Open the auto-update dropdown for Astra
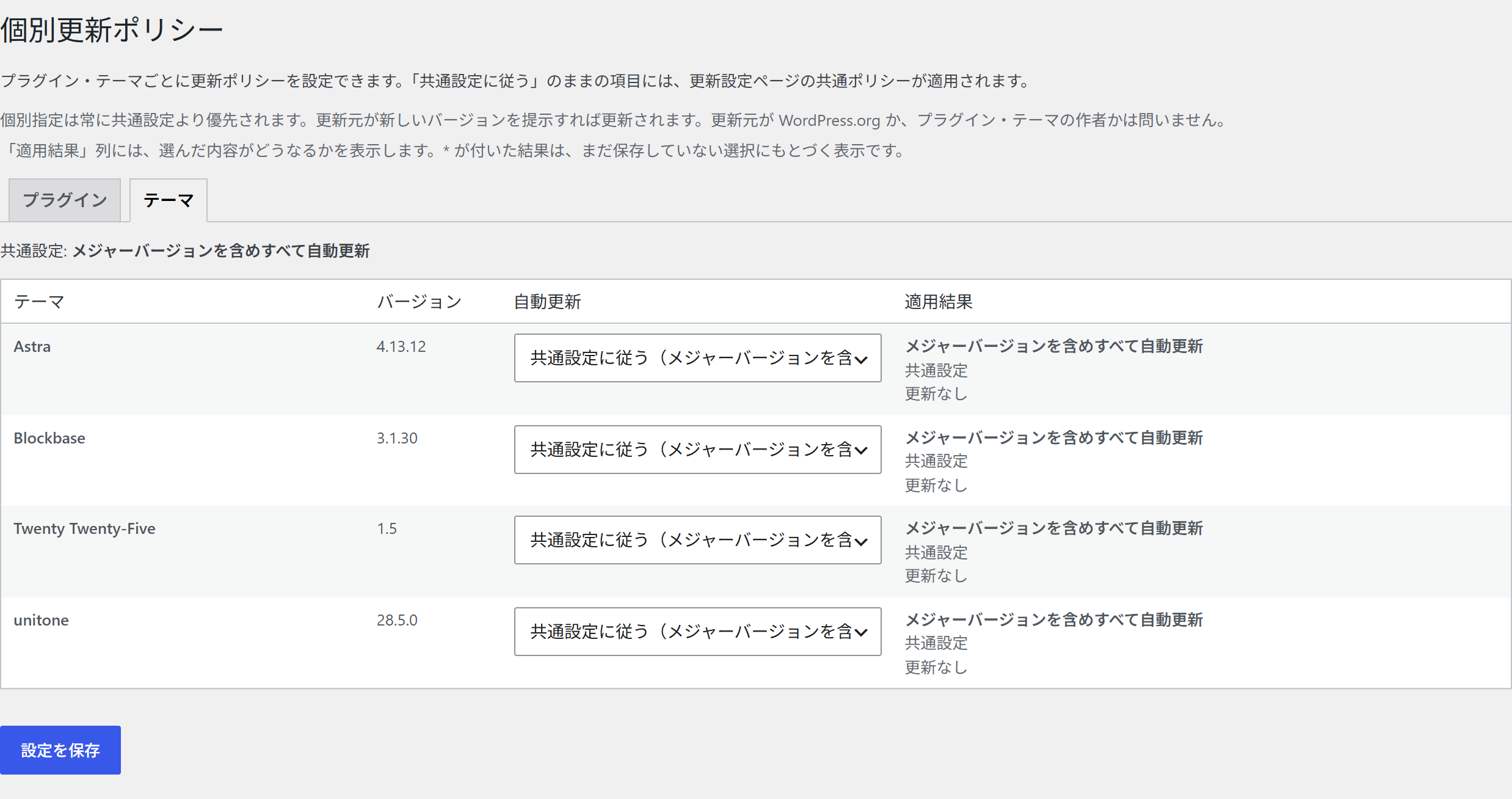1512x799 pixels. [x=697, y=358]
